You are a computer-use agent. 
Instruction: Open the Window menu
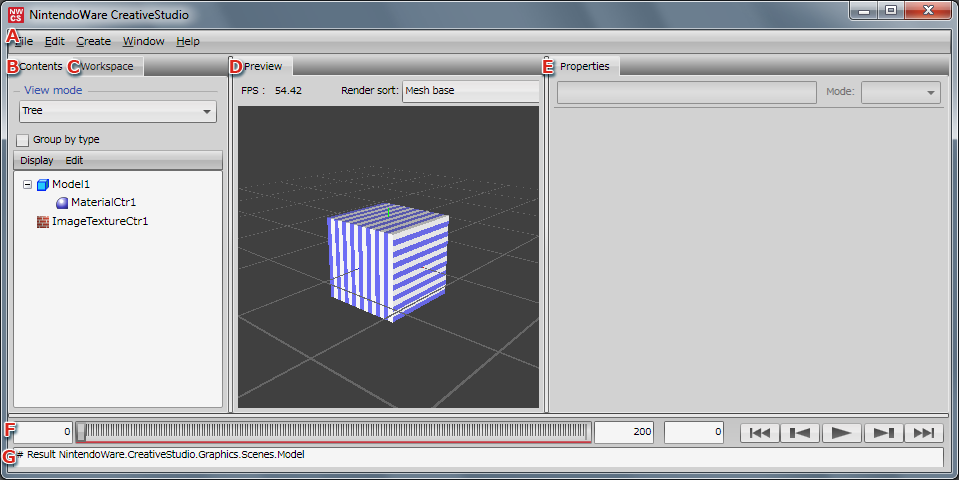pos(143,41)
